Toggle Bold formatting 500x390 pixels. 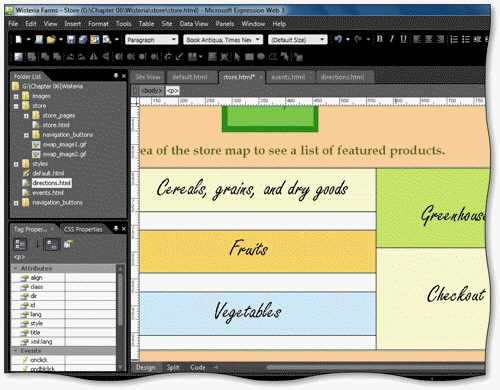point(380,39)
